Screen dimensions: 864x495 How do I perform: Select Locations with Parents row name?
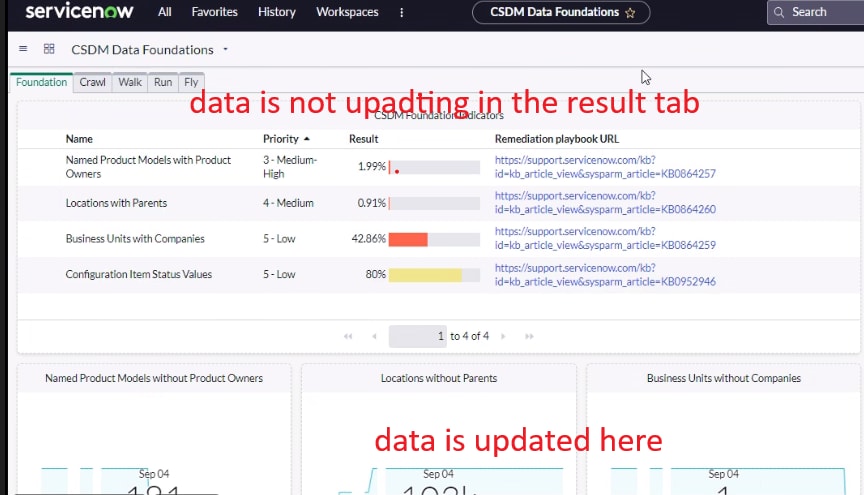(x=116, y=203)
